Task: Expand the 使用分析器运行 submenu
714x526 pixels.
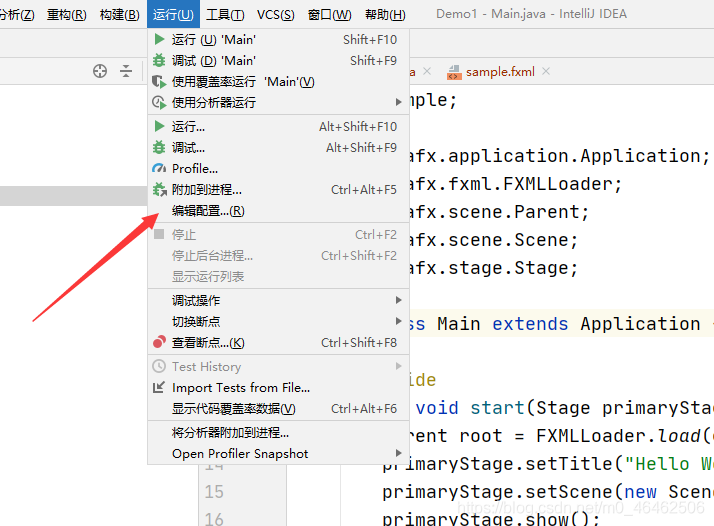Action: tap(399, 102)
